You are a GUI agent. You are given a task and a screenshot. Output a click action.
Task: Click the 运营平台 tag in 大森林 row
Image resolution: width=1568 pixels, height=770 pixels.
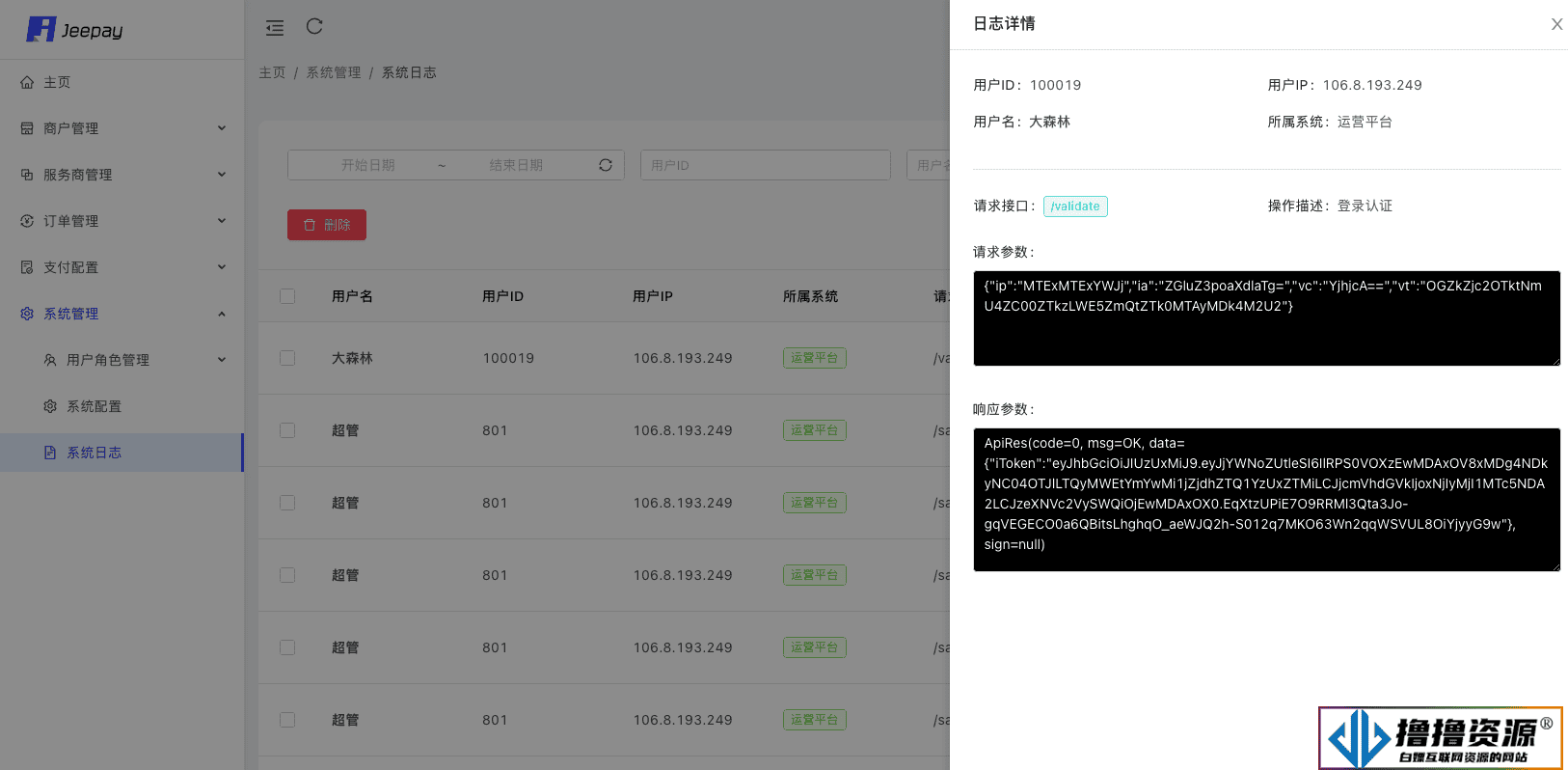tap(815, 358)
